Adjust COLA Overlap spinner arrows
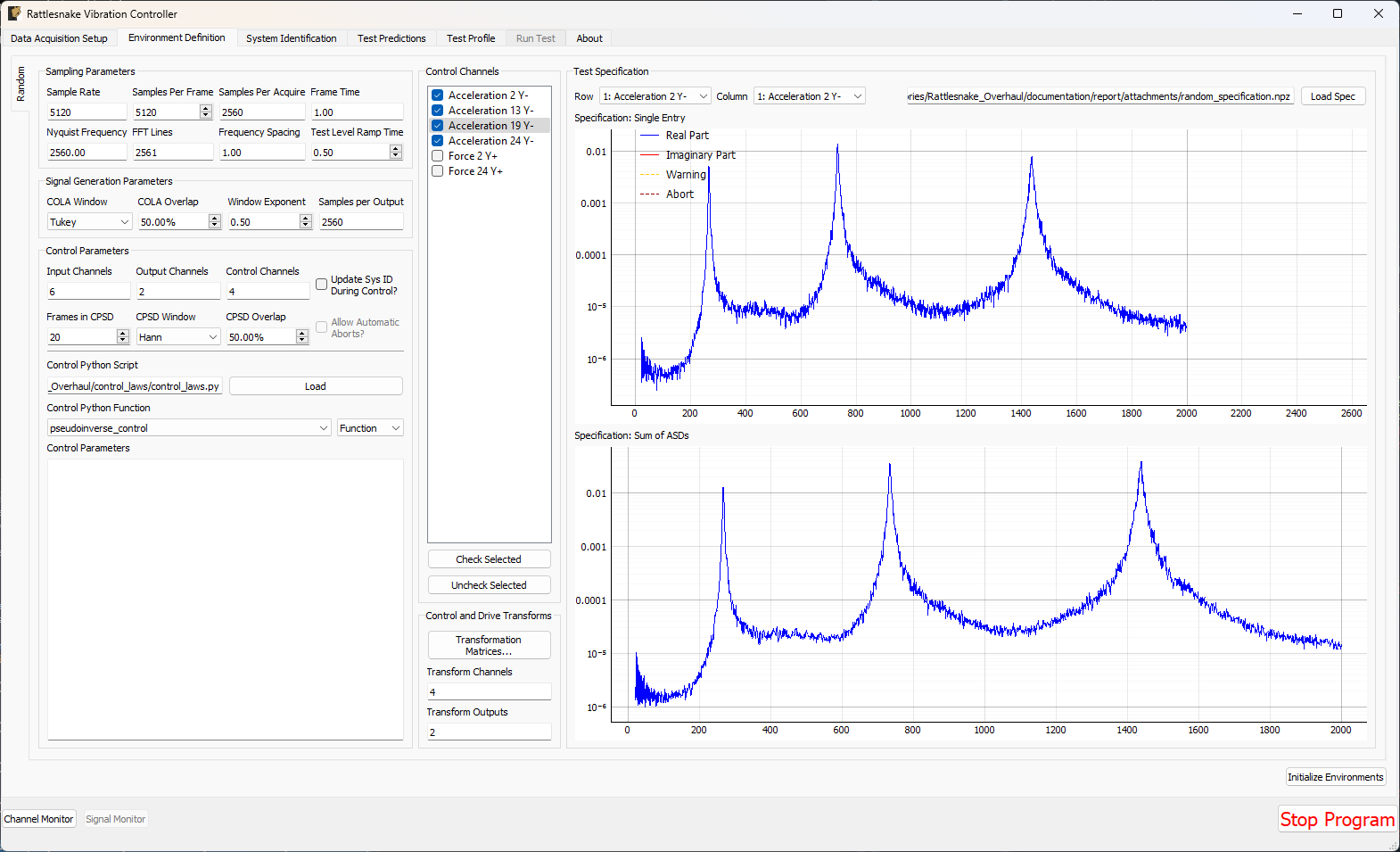Screen dimensions: 1400x852 (x=214, y=222)
